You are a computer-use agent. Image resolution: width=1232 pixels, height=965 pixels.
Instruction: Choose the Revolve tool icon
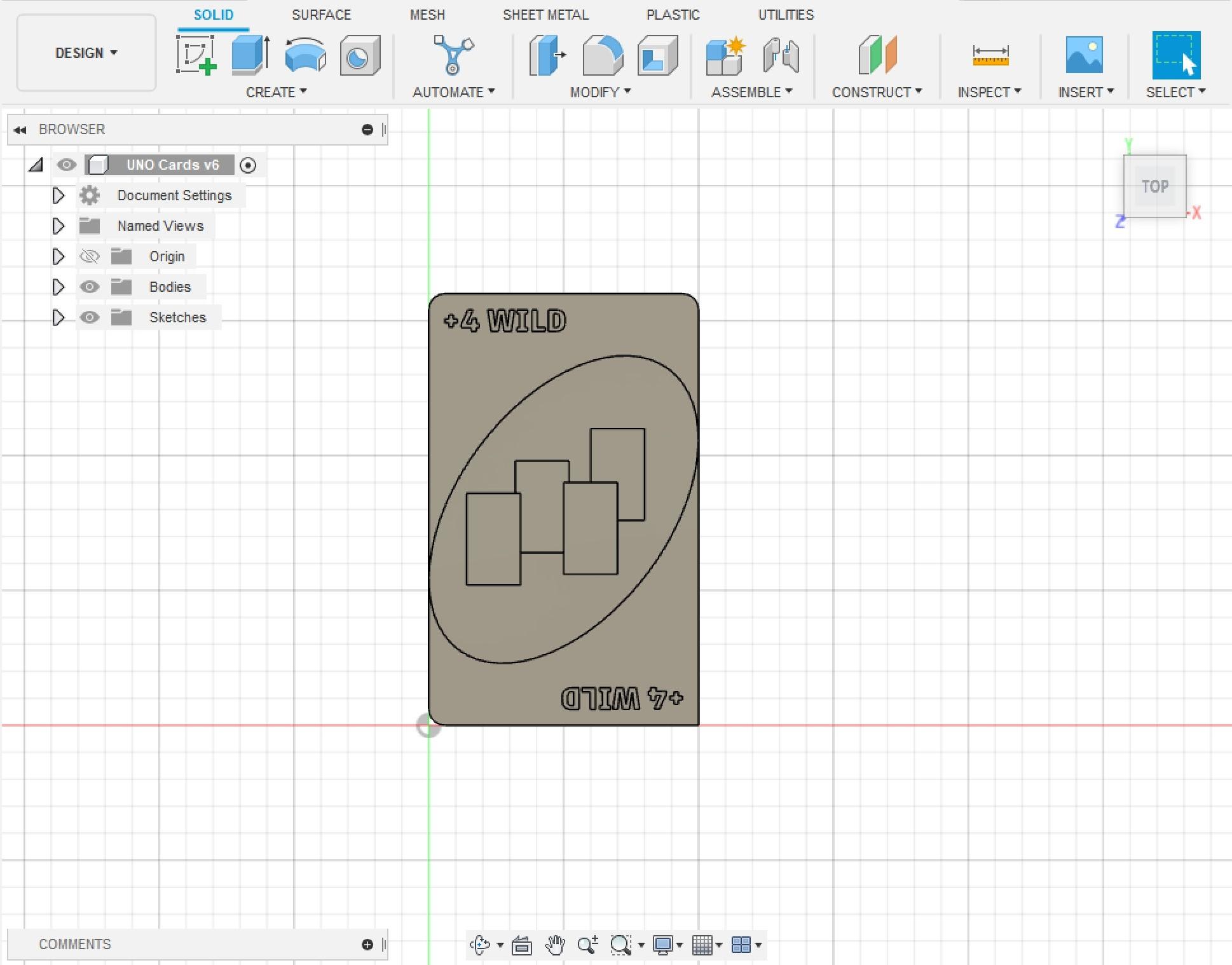coord(305,55)
